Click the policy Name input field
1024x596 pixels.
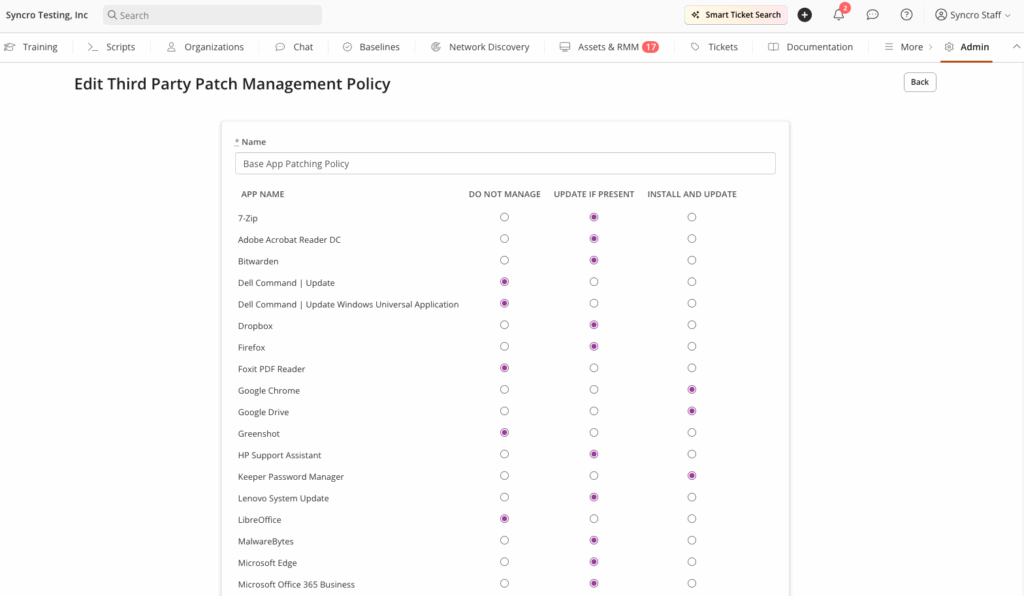(x=504, y=164)
